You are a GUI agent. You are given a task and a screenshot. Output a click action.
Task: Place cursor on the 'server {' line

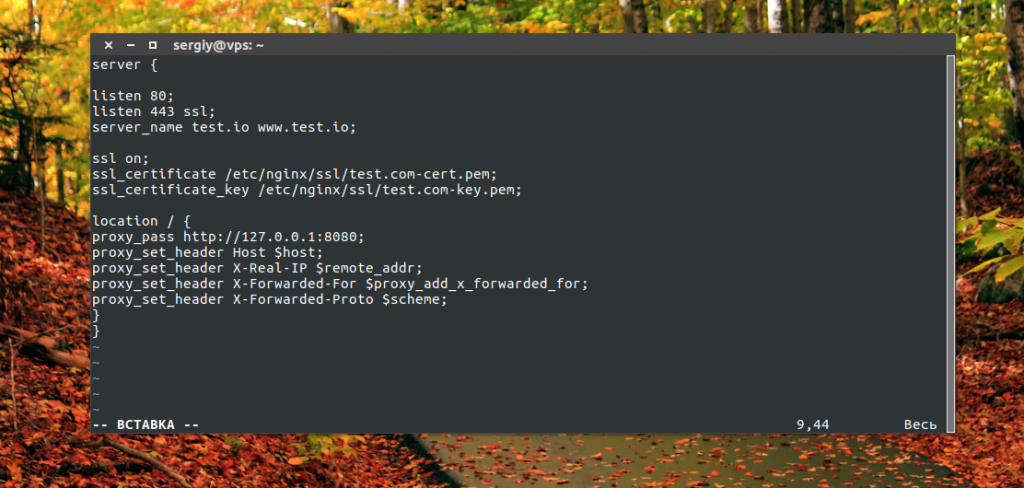[125, 65]
